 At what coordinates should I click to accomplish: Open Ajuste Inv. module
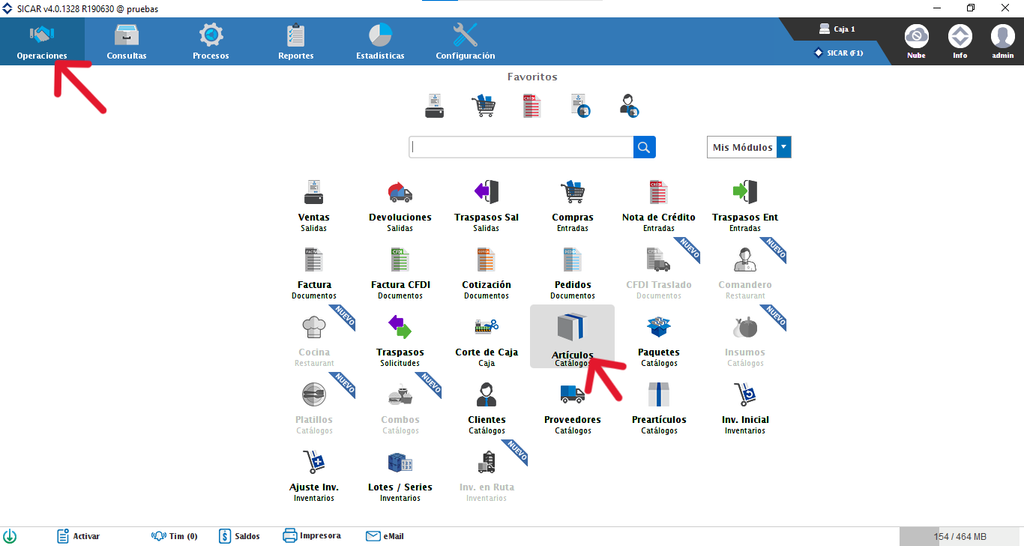click(x=314, y=475)
